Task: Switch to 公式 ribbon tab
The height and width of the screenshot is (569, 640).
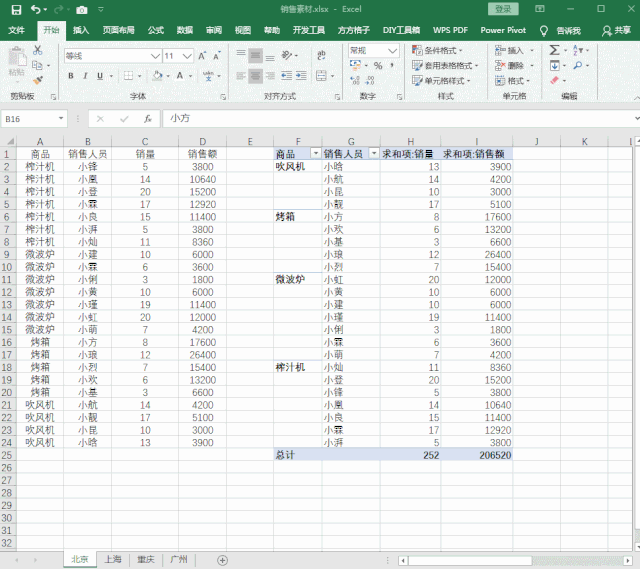Action: 156,30
